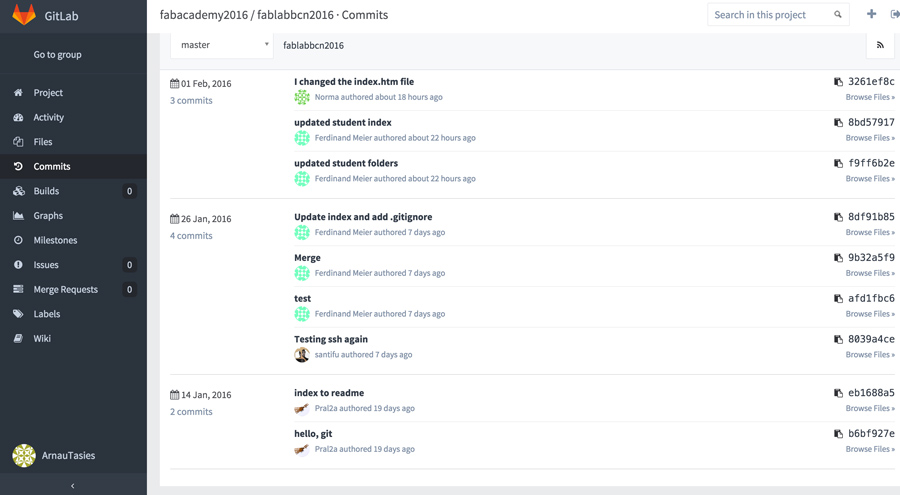
Task: Click the plus new-item icon
Action: click(x=871, y=14)
